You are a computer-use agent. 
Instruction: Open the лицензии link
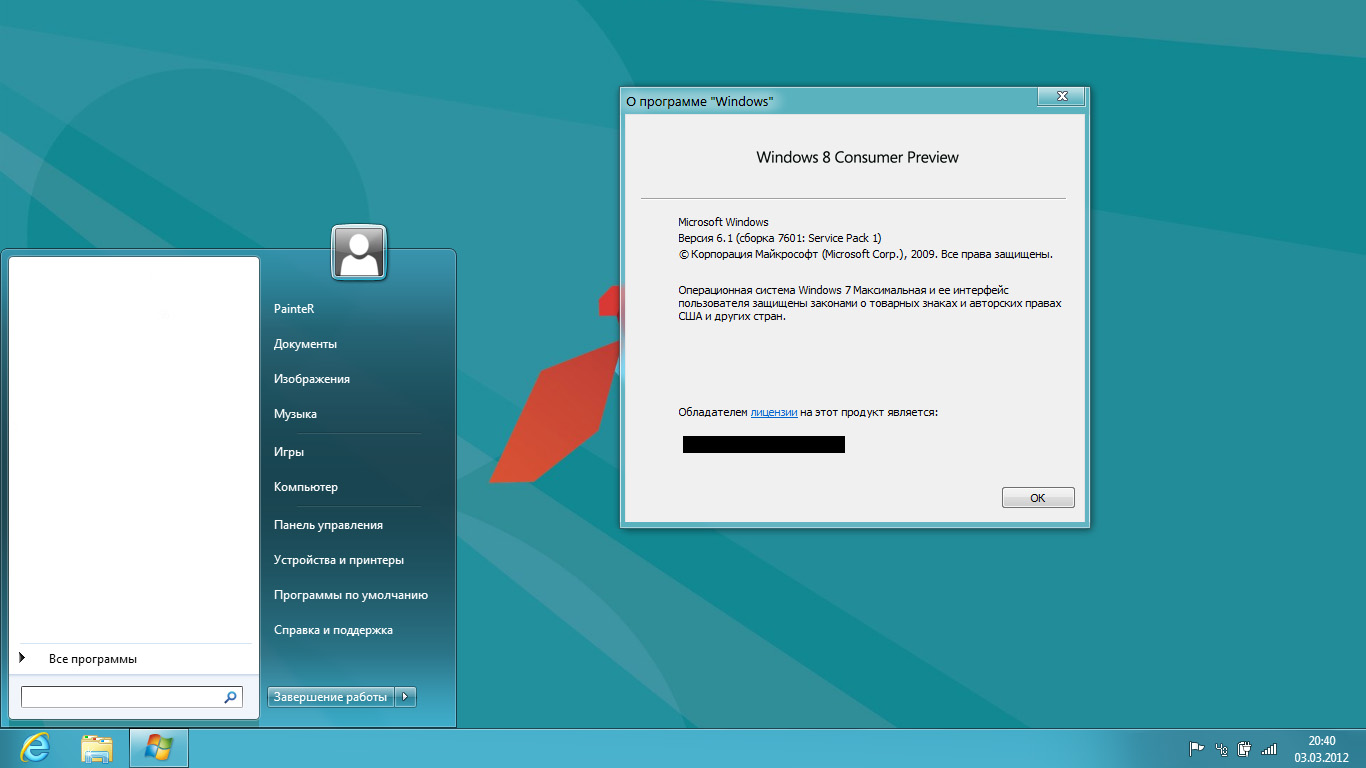click(x=774, y=412)
